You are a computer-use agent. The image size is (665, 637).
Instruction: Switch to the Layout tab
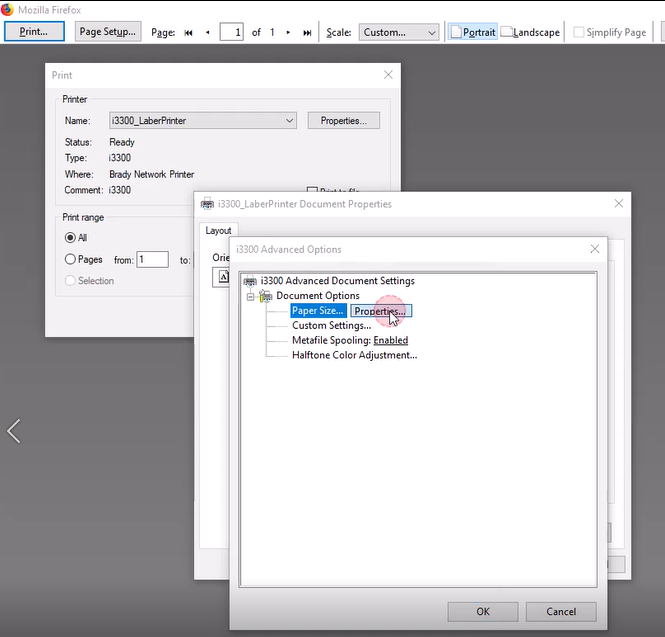[218, 231]
